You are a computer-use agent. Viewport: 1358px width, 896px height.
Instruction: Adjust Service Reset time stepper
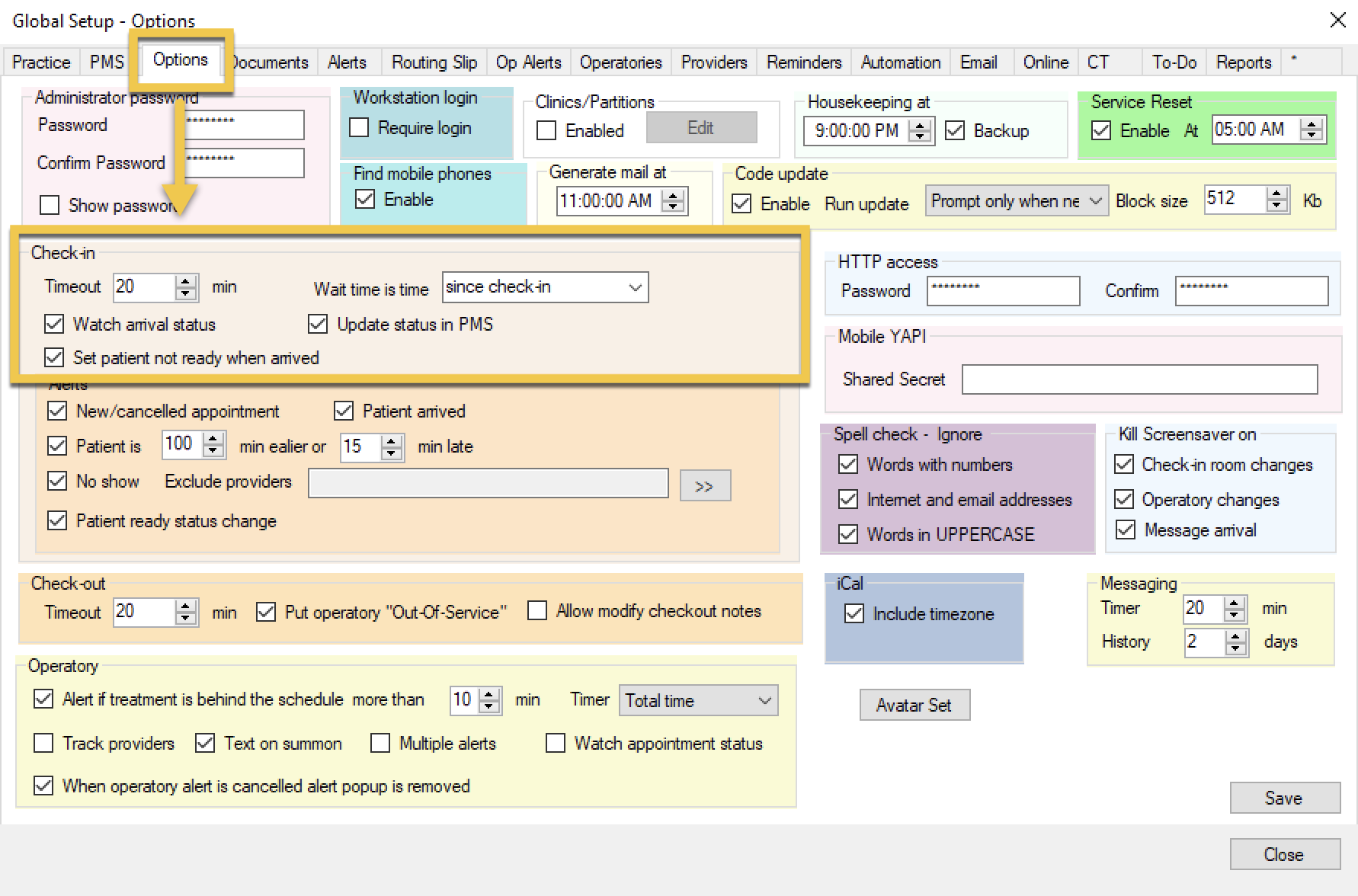[x=1311, y=130]
